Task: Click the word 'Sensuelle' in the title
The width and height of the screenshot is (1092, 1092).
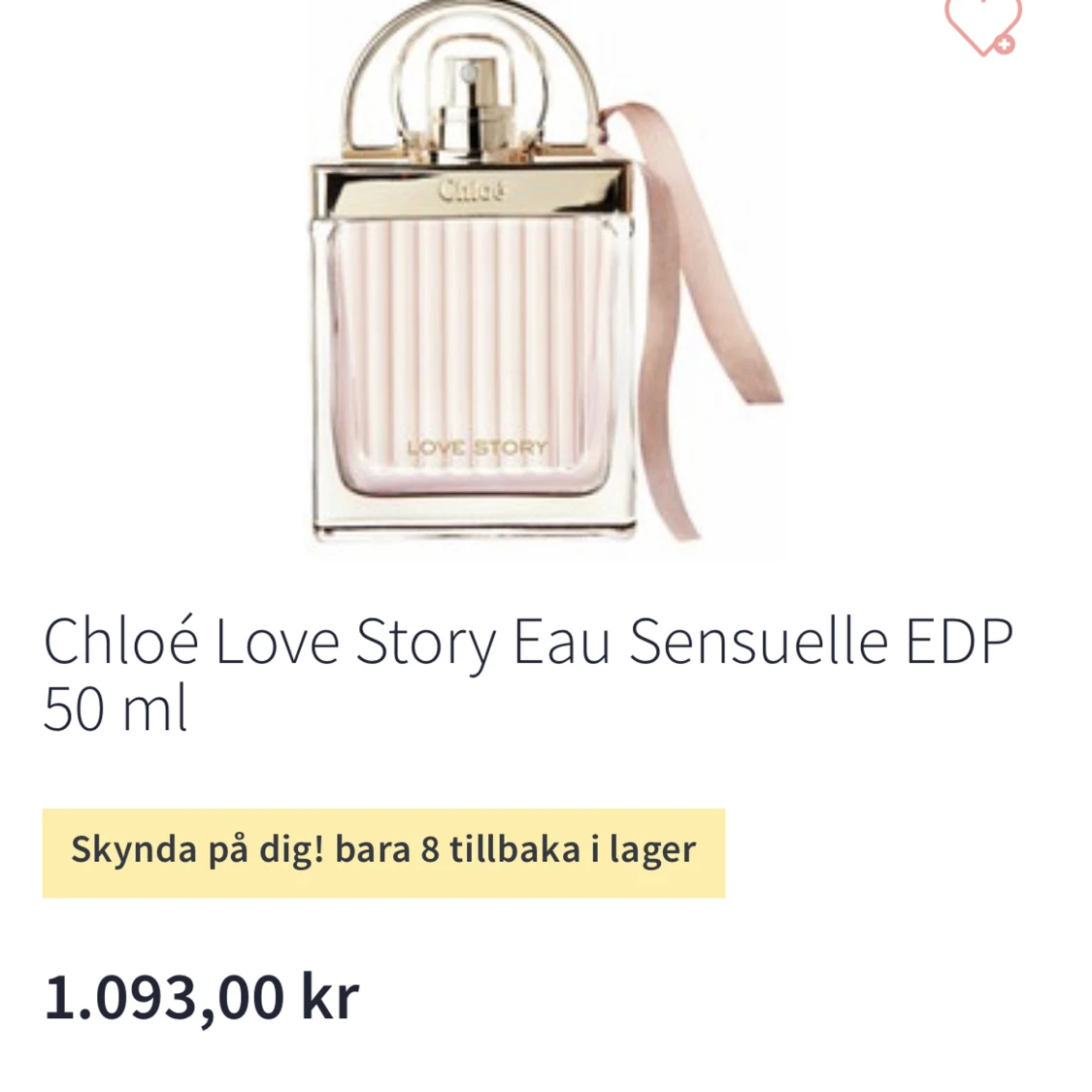Action: [759, 641]
